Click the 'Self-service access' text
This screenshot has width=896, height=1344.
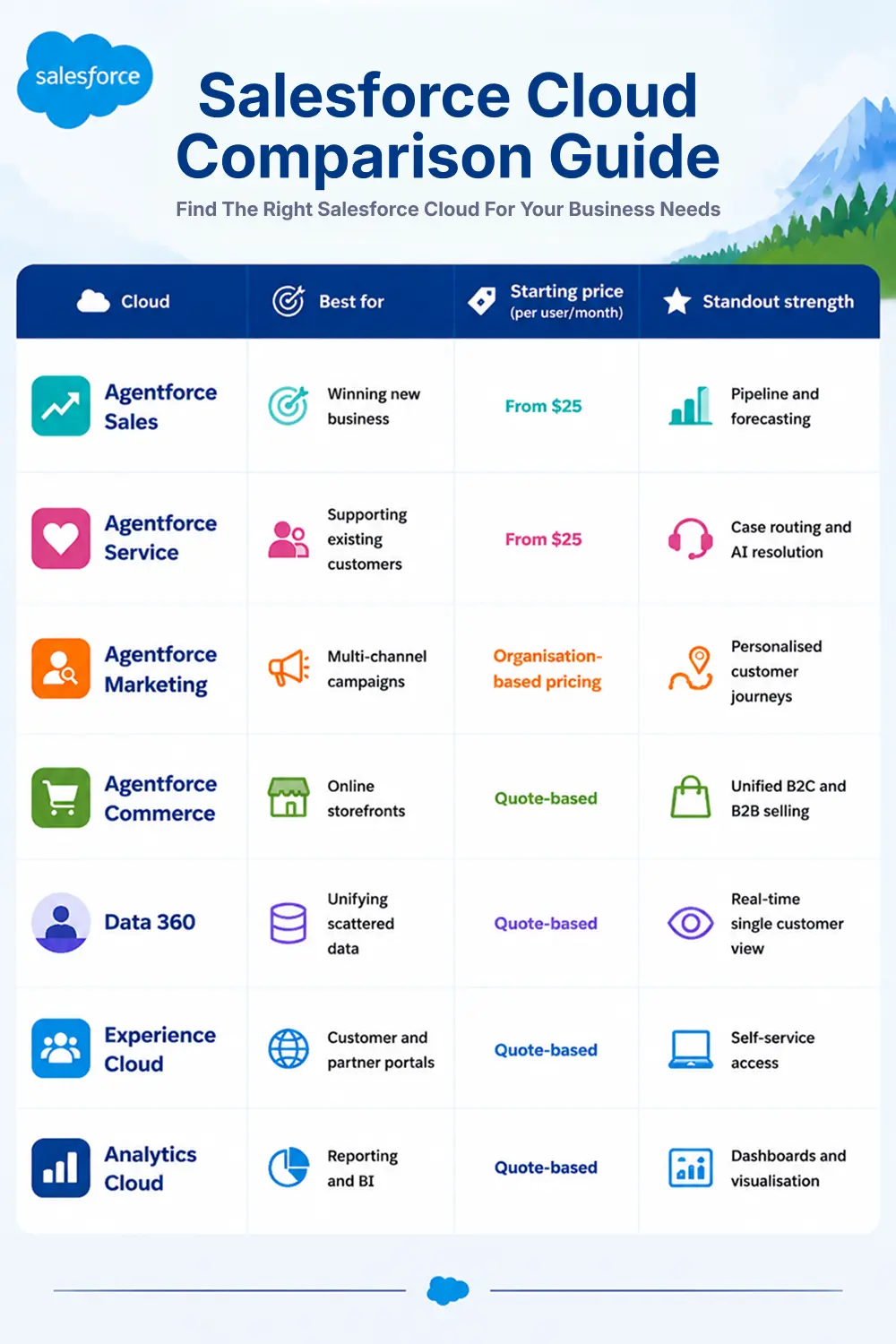pos(772,1050)
